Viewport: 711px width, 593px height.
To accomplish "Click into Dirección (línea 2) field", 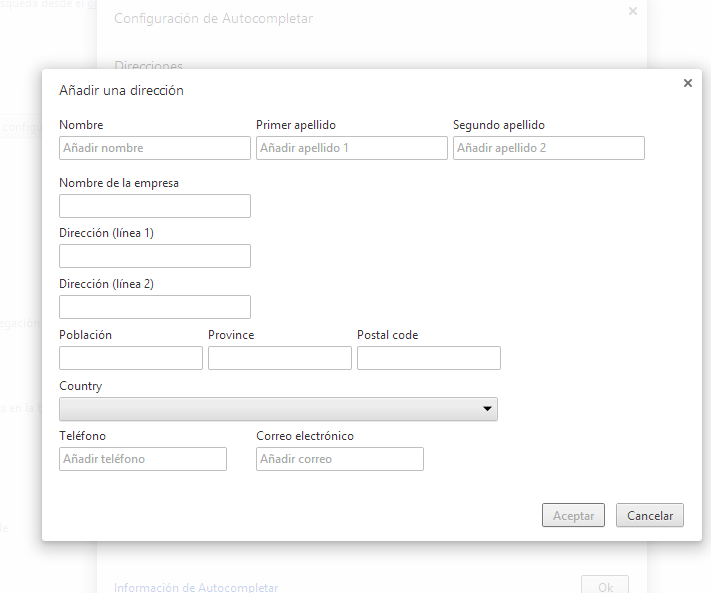I will click(155, 307).
